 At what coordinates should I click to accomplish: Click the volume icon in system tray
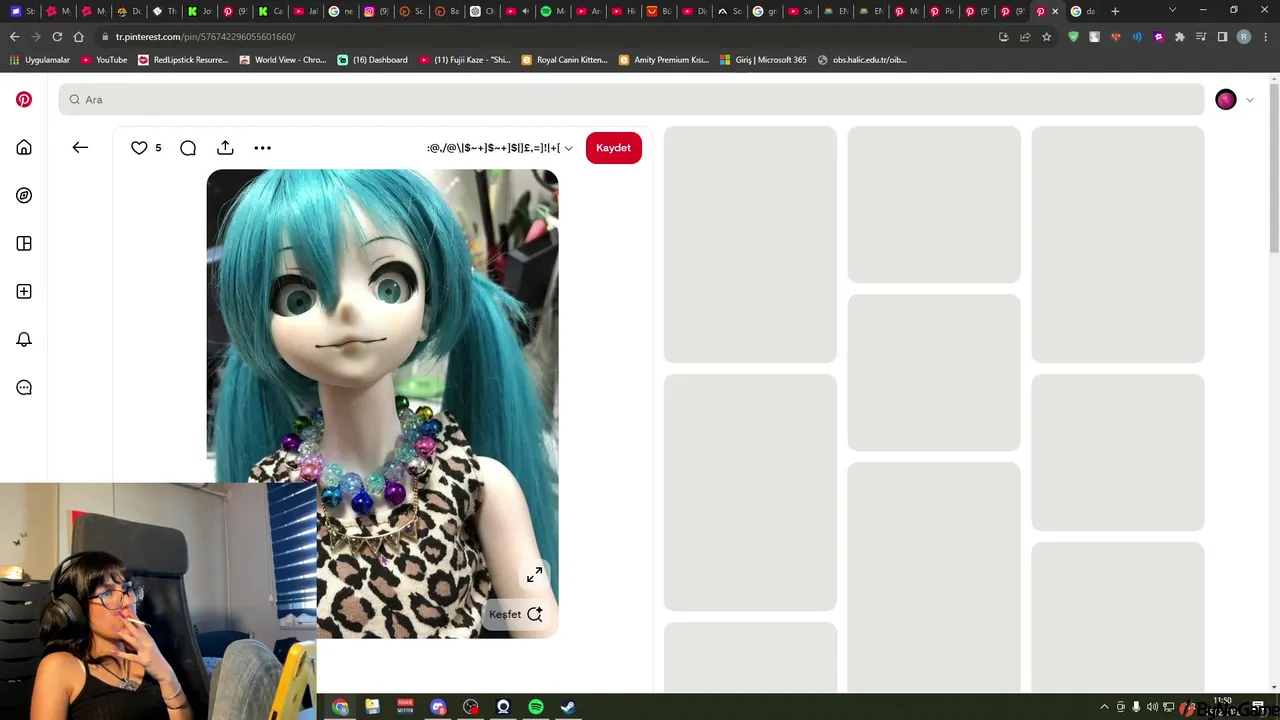tap(1152, 707)
